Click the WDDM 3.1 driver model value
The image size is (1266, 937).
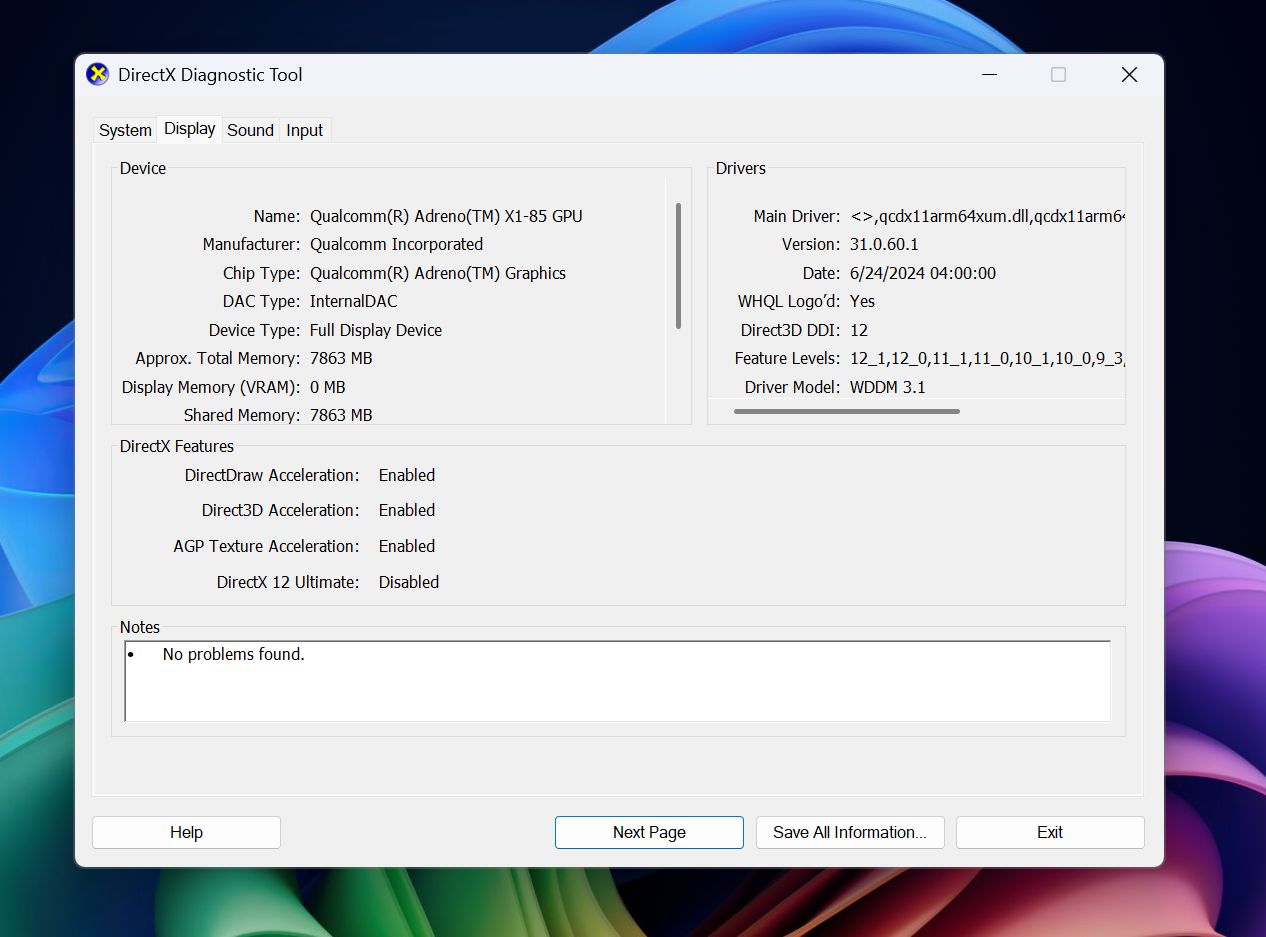(x=887, y=387)
